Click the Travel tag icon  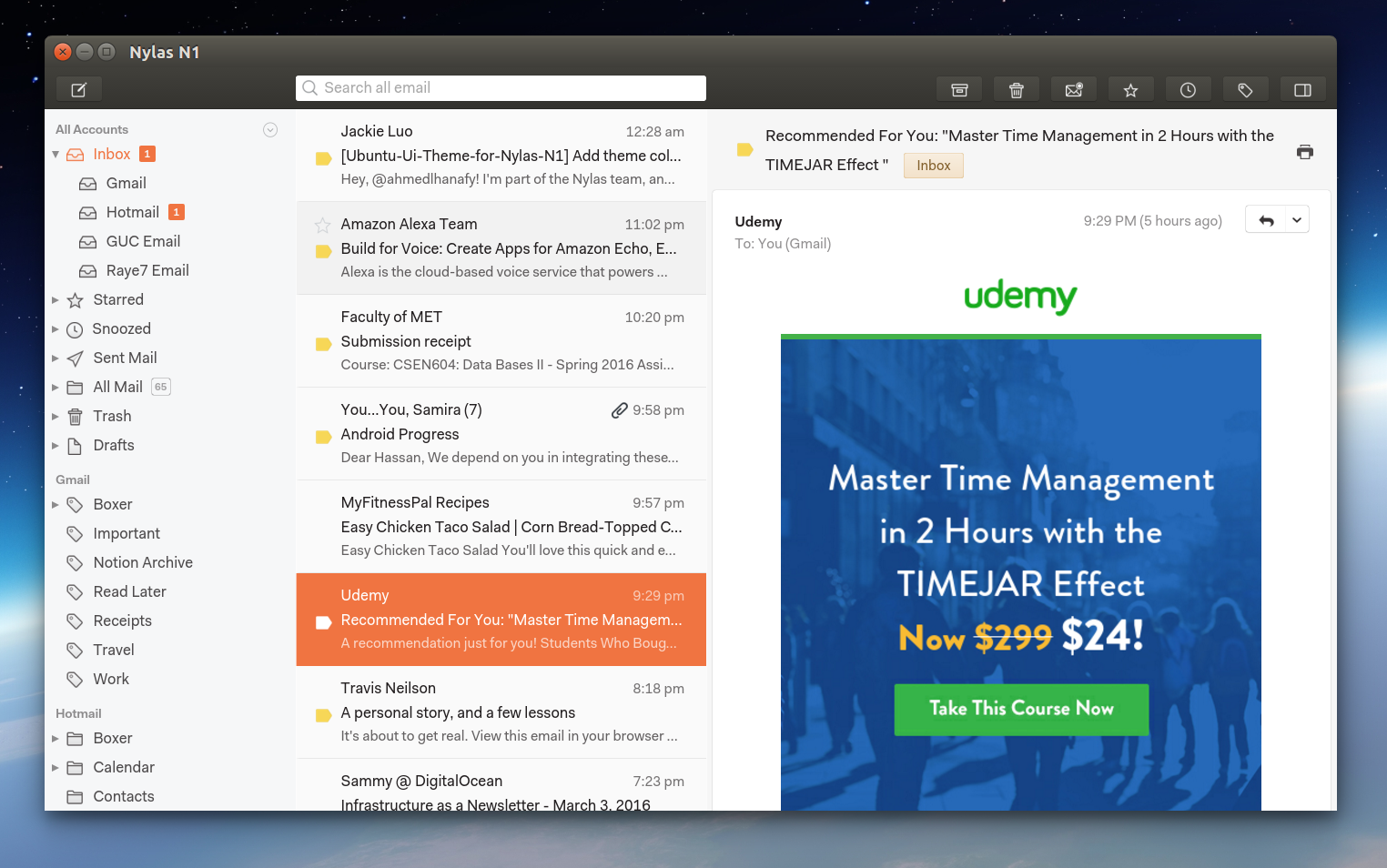pyautogui.click(x=76, y=650)
